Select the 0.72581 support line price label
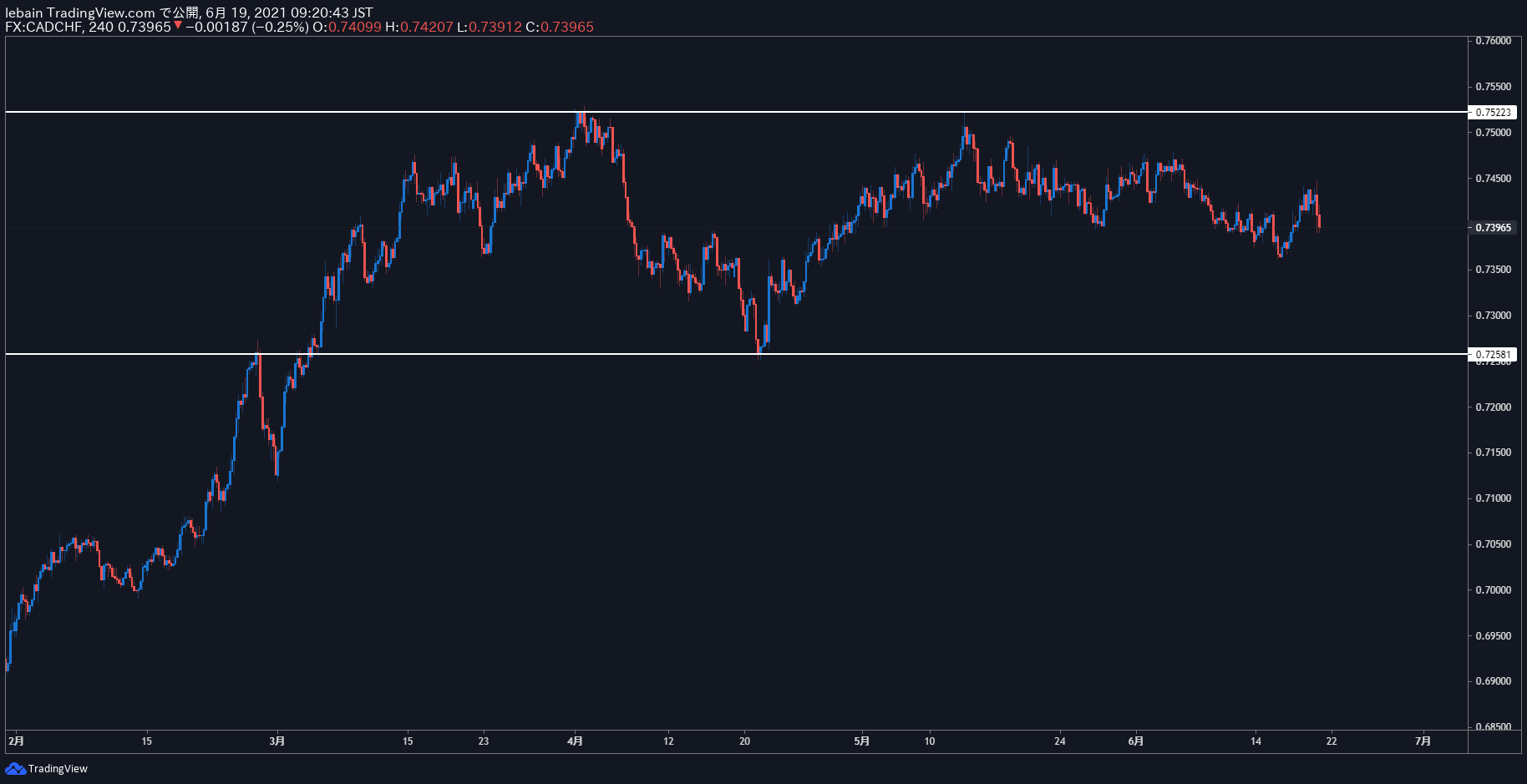The width and height of the screenshot is (1527, 784). point(1493,355)
